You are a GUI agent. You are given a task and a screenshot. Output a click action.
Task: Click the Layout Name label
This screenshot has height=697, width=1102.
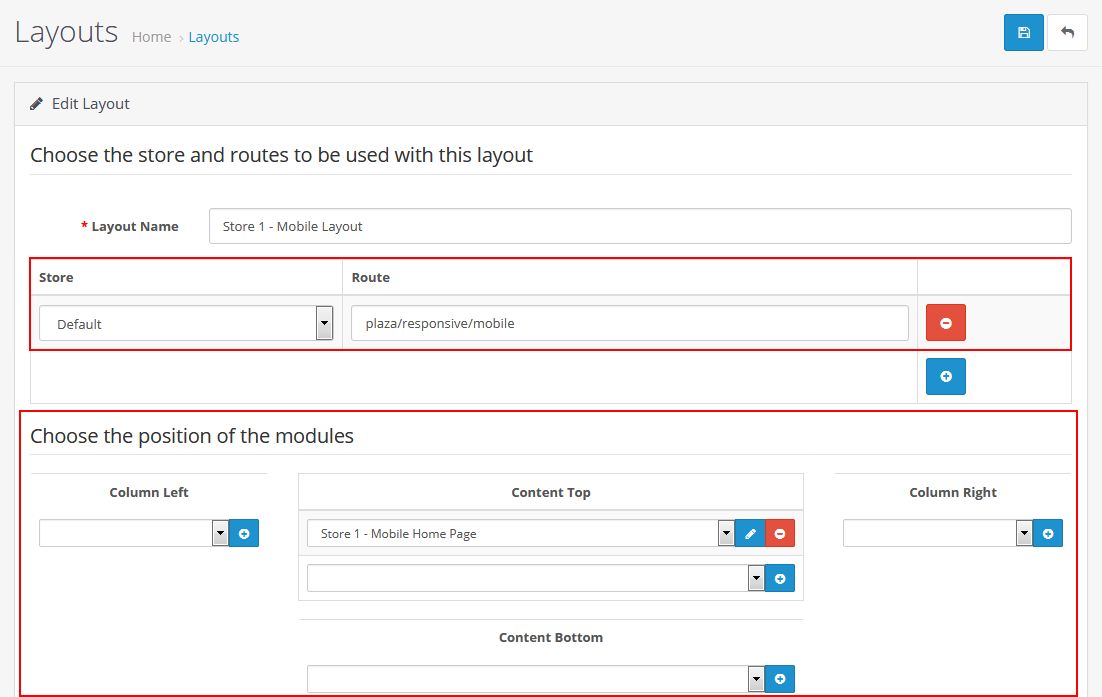coord(135,226)
